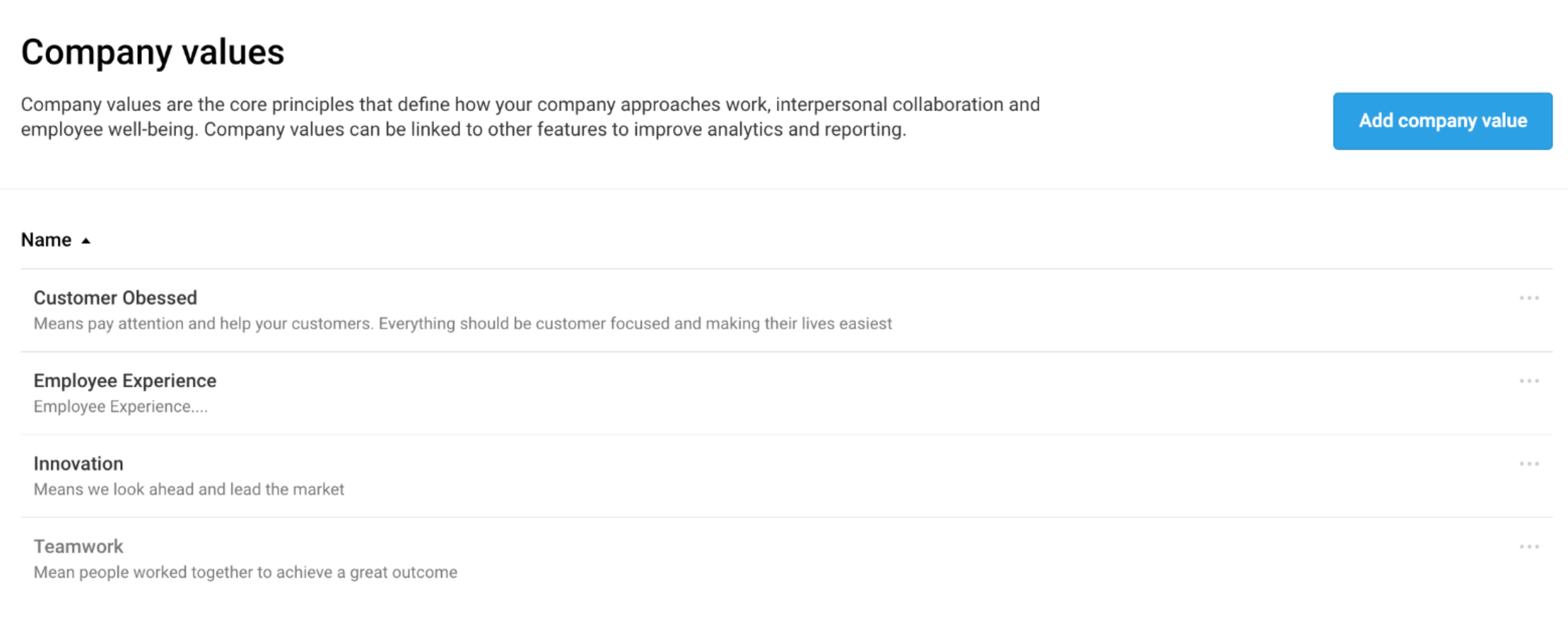Click the 'Means we look ahead' description

tap(189, 489)
